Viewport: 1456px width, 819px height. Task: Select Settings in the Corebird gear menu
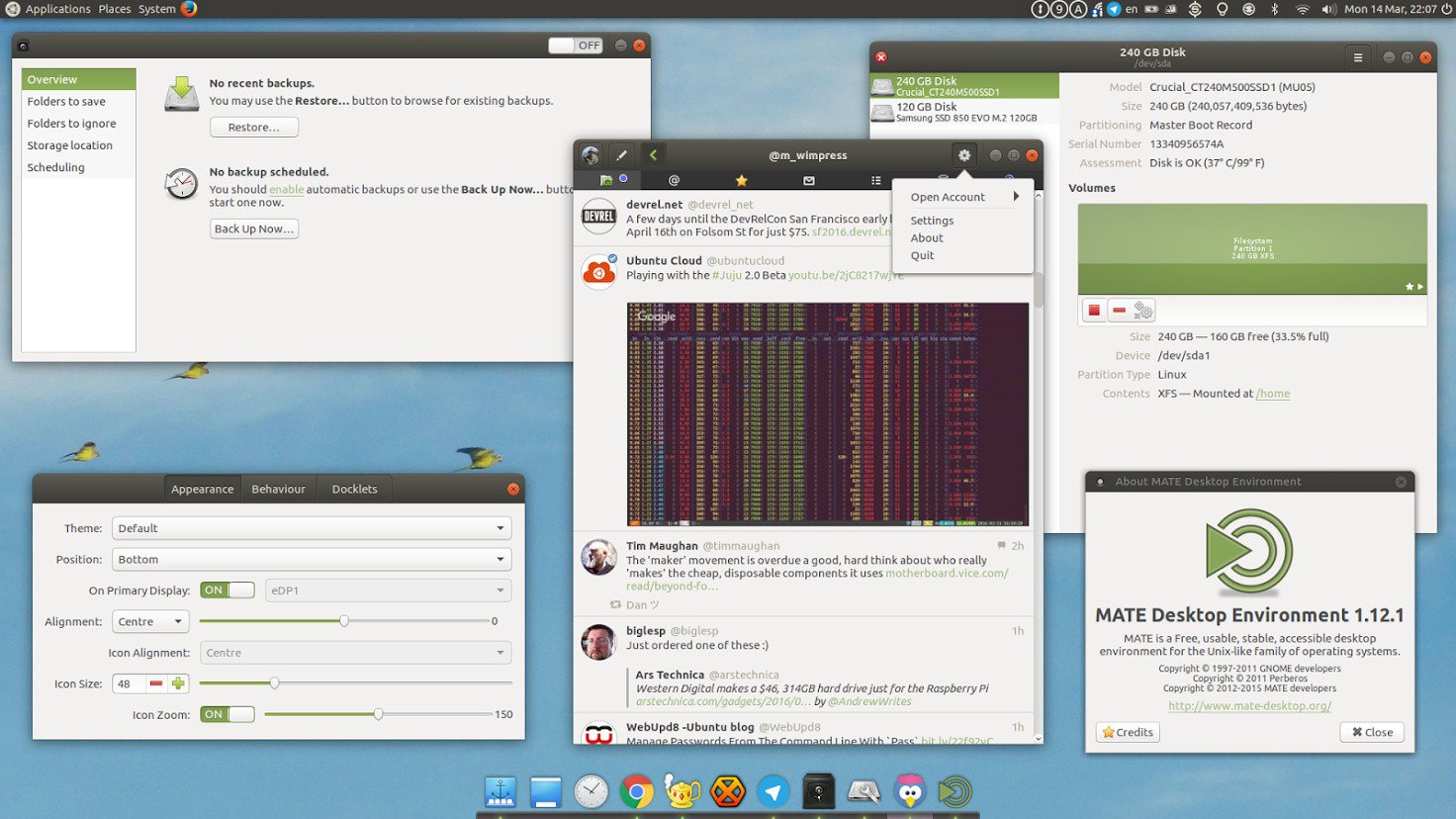point(932,221)
